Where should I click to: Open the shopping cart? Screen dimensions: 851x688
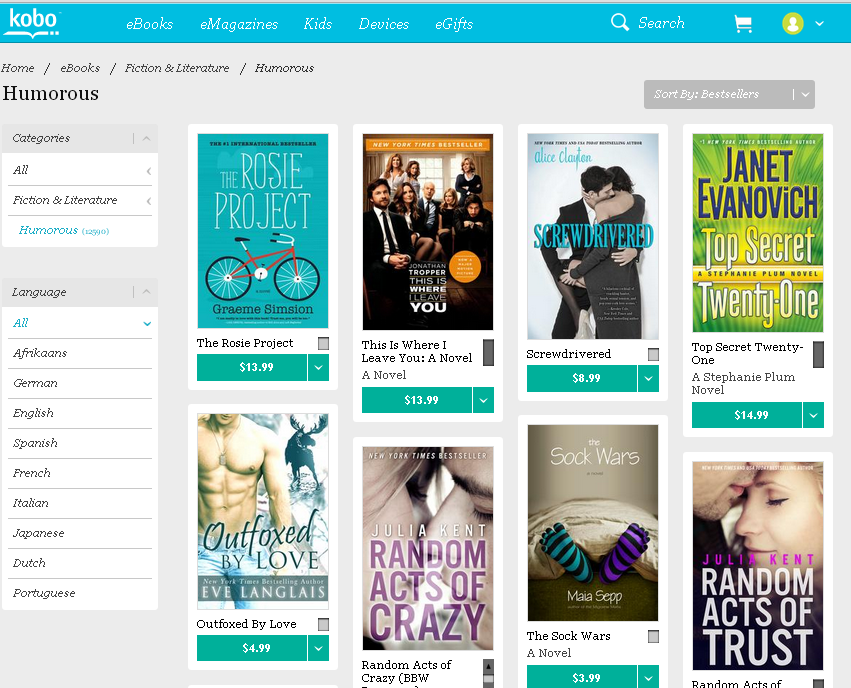point(743,24)
